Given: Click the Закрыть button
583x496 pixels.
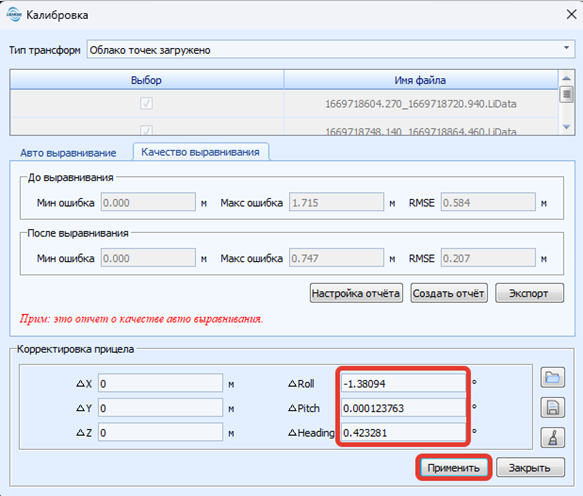Looking at the screenshot, I should tap(530, 468).
